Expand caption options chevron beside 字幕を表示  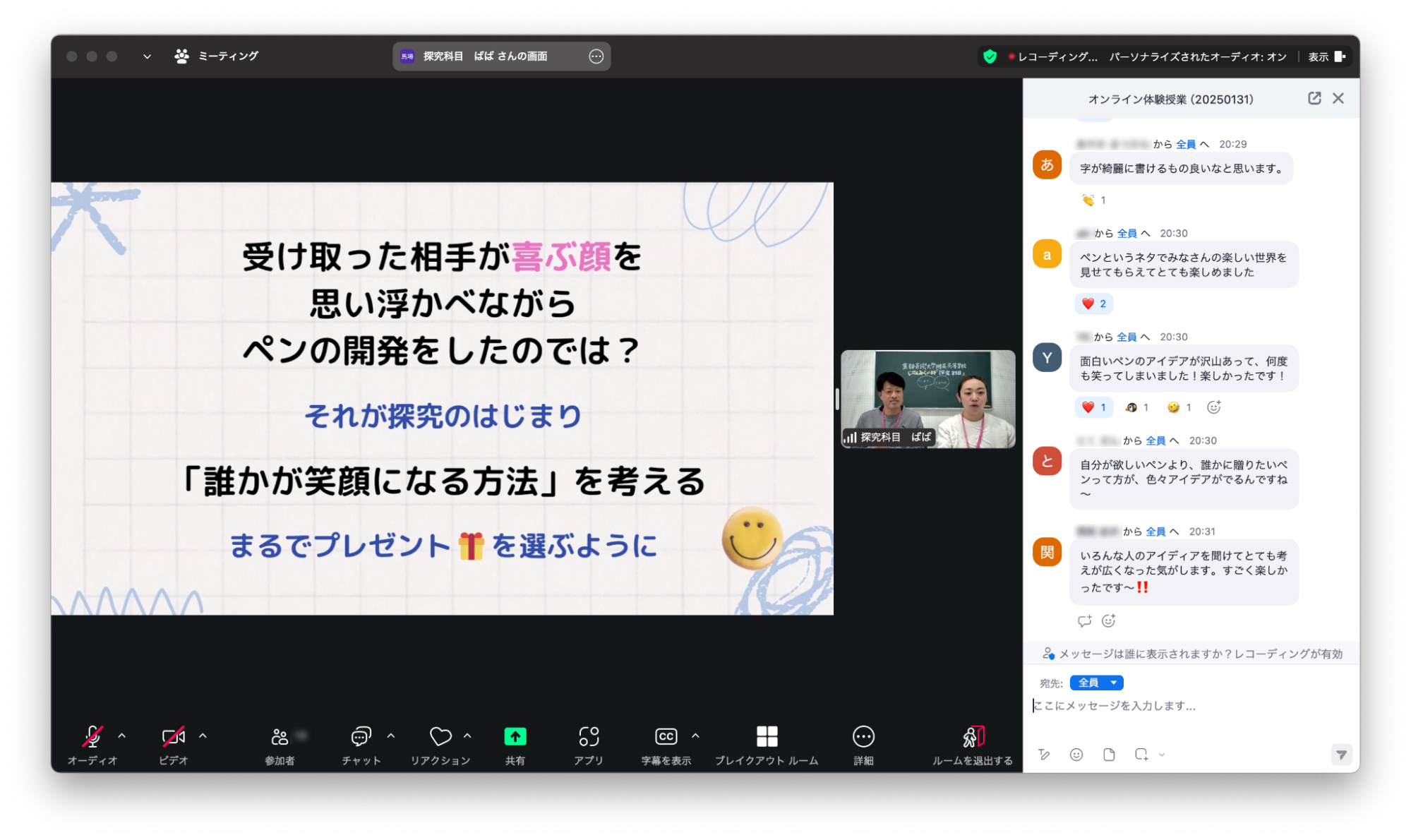[695, 736]
